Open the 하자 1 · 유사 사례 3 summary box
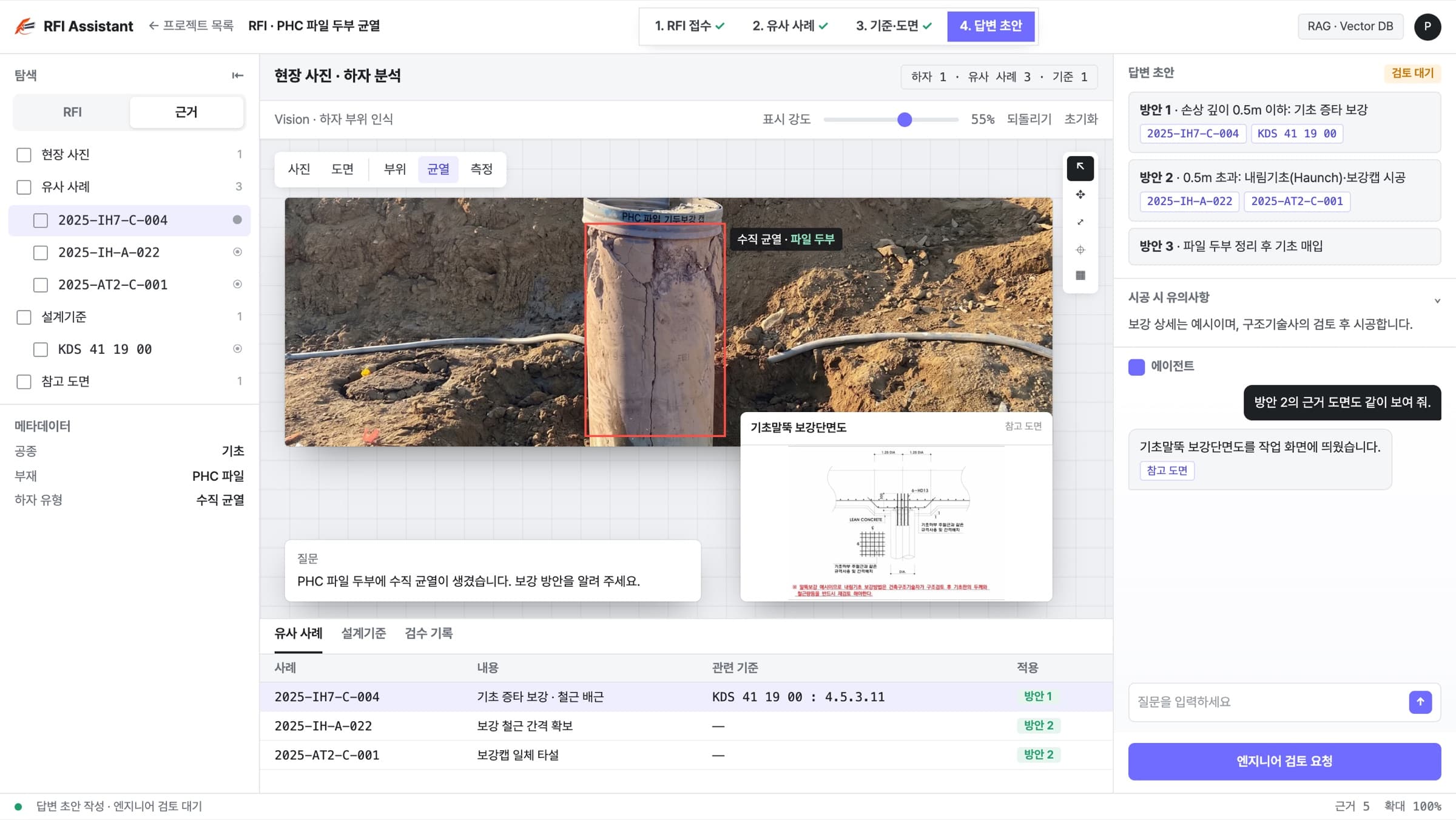Image resolution: width=1456 pixels, height=820 pixels. point(999,76)
